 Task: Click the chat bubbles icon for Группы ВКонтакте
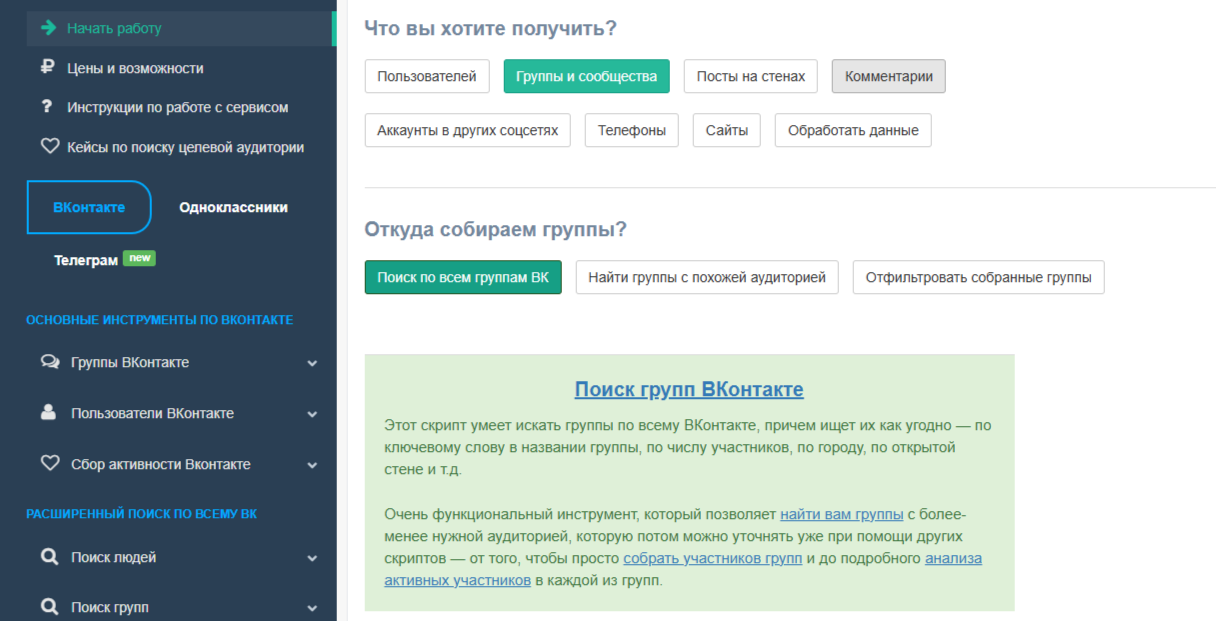(x=50, y=362)
